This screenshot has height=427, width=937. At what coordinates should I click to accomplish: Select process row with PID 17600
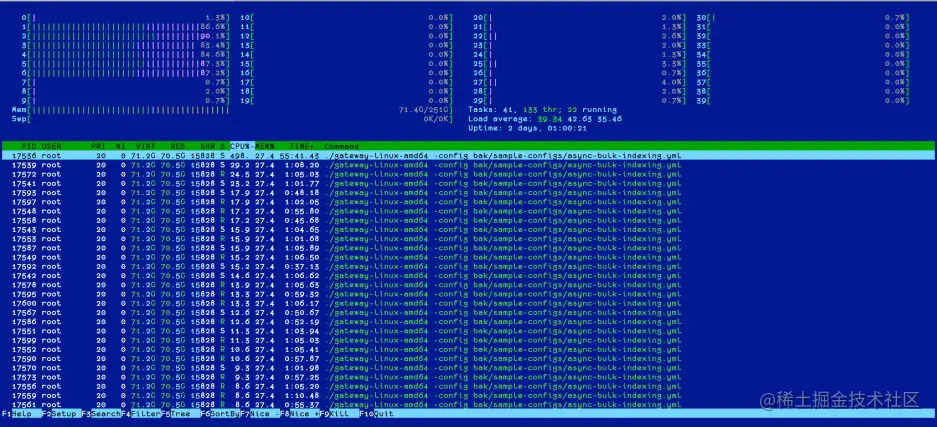coord(468,303)
